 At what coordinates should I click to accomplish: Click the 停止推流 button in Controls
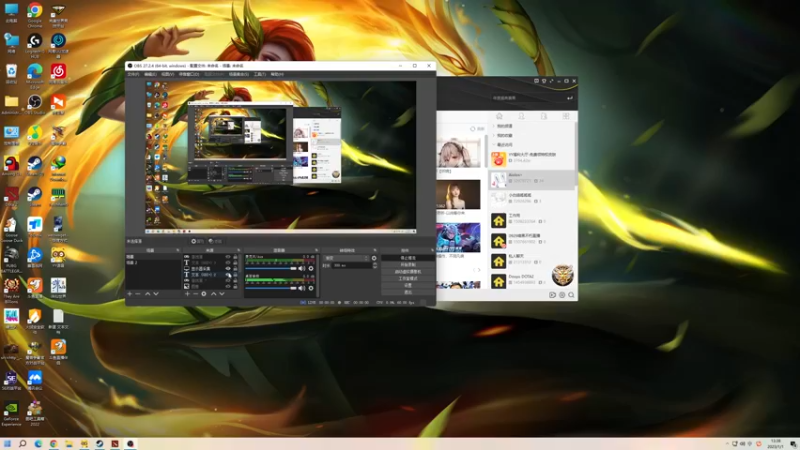[x=408, y=258]
